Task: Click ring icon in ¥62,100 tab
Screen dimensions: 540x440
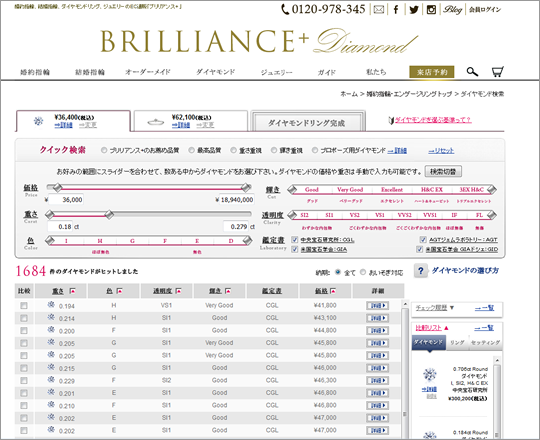Action: (x=155, y=122)
